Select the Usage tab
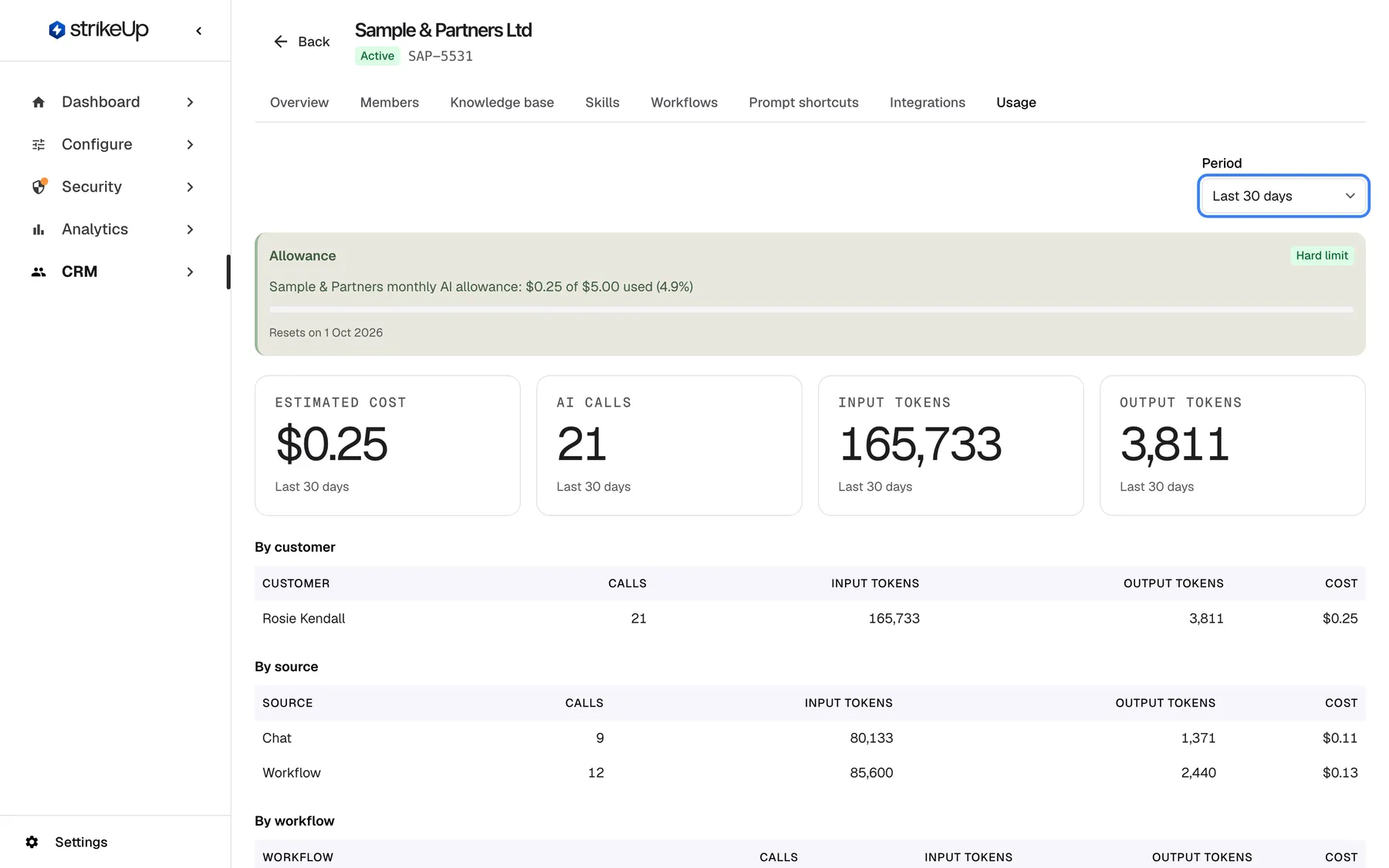The image size is (1389, 868). coord(1016,103)
